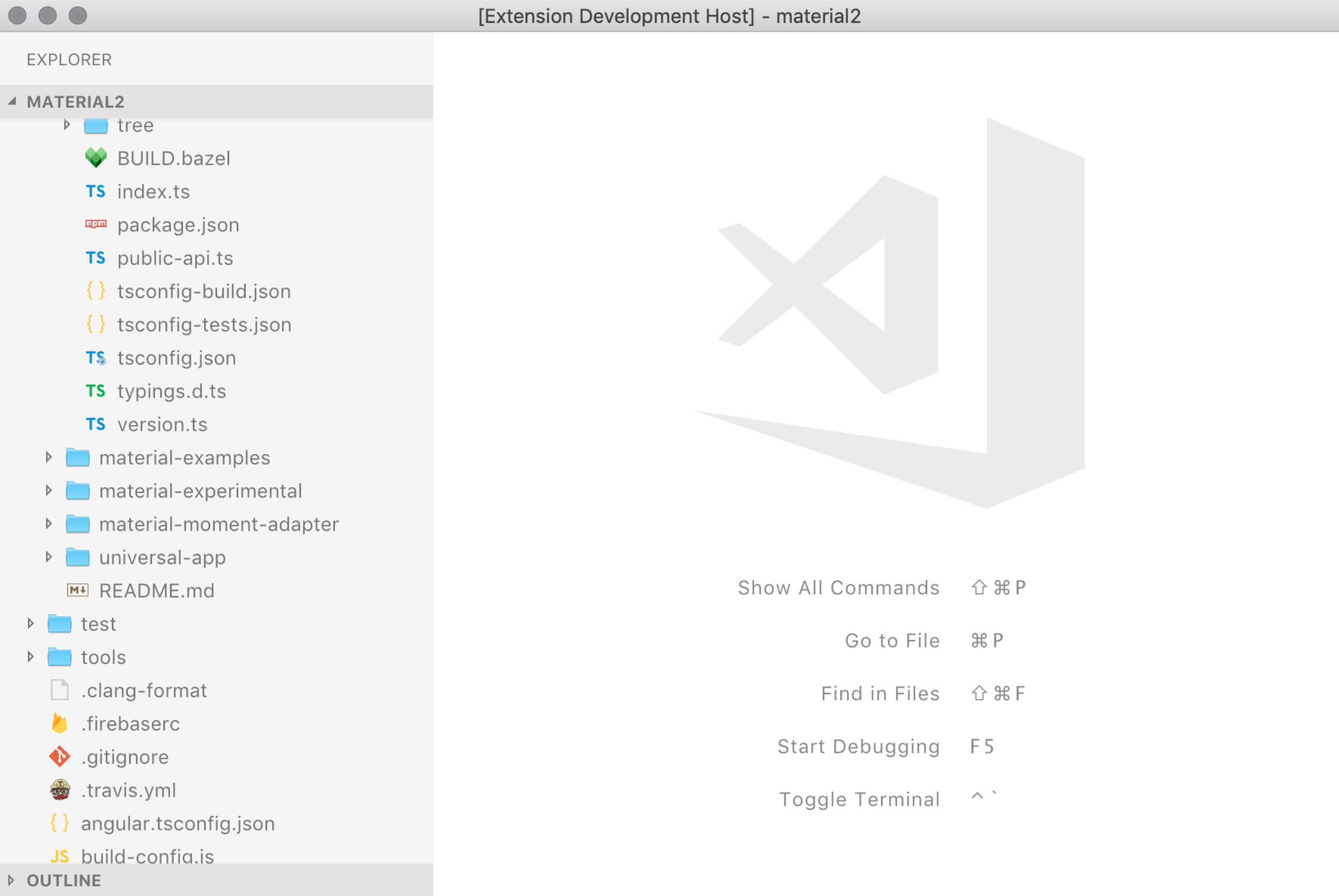The width and height of the screenshot is (1339, 896).
Task: Click the green TS icon beside typings.d.ts
Action: (95, 392)
